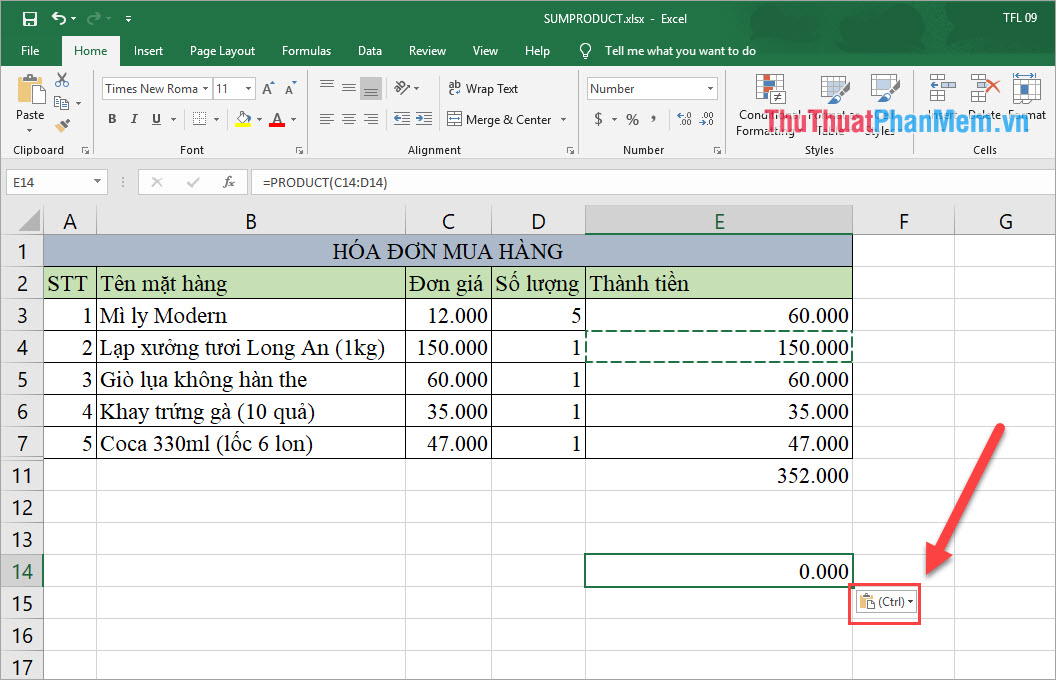
Task: Open the Number format dropdown
Action: pyautogui.click(x=709, y=88)
